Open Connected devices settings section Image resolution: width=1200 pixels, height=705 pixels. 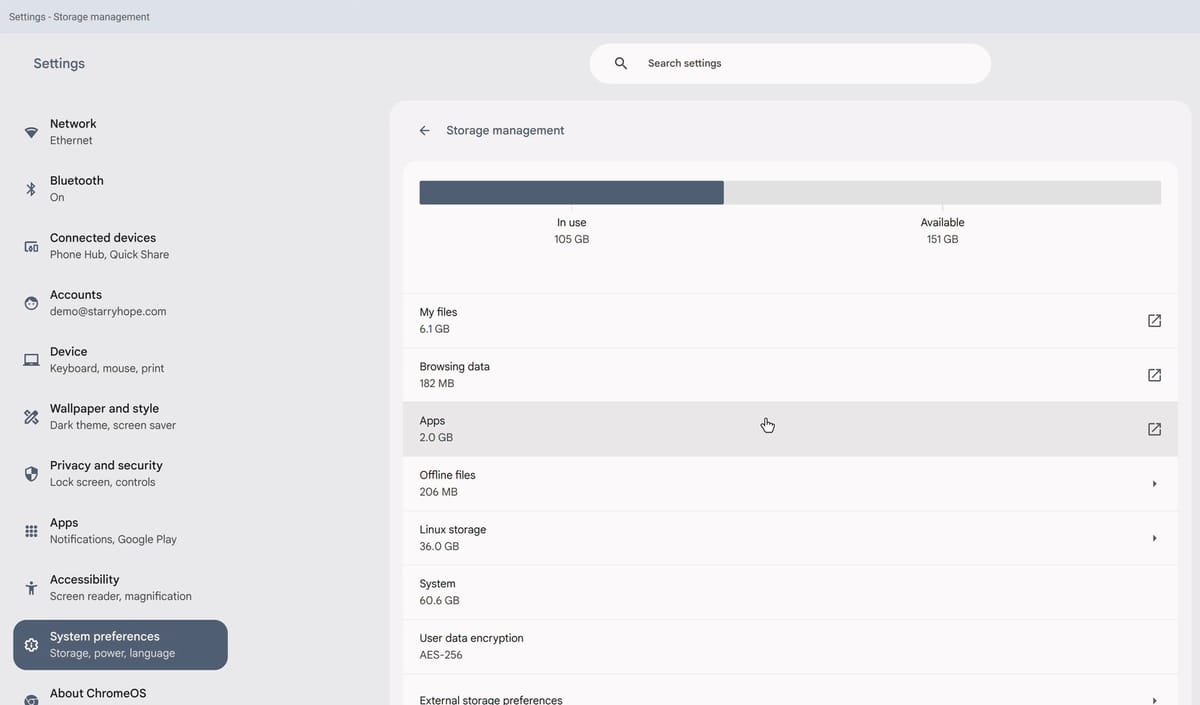120,246
